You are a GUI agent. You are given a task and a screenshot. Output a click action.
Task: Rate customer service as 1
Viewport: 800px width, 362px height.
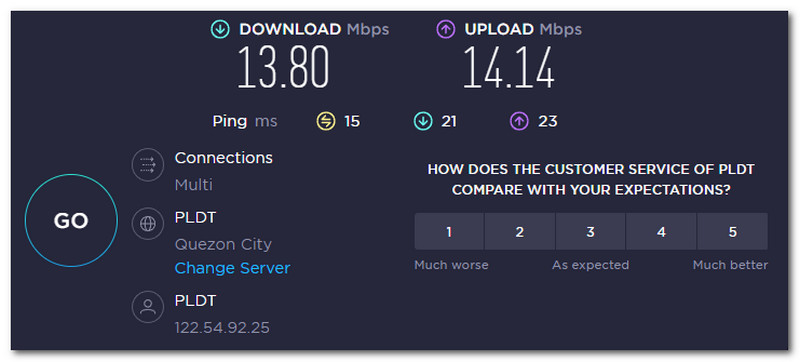449,231
